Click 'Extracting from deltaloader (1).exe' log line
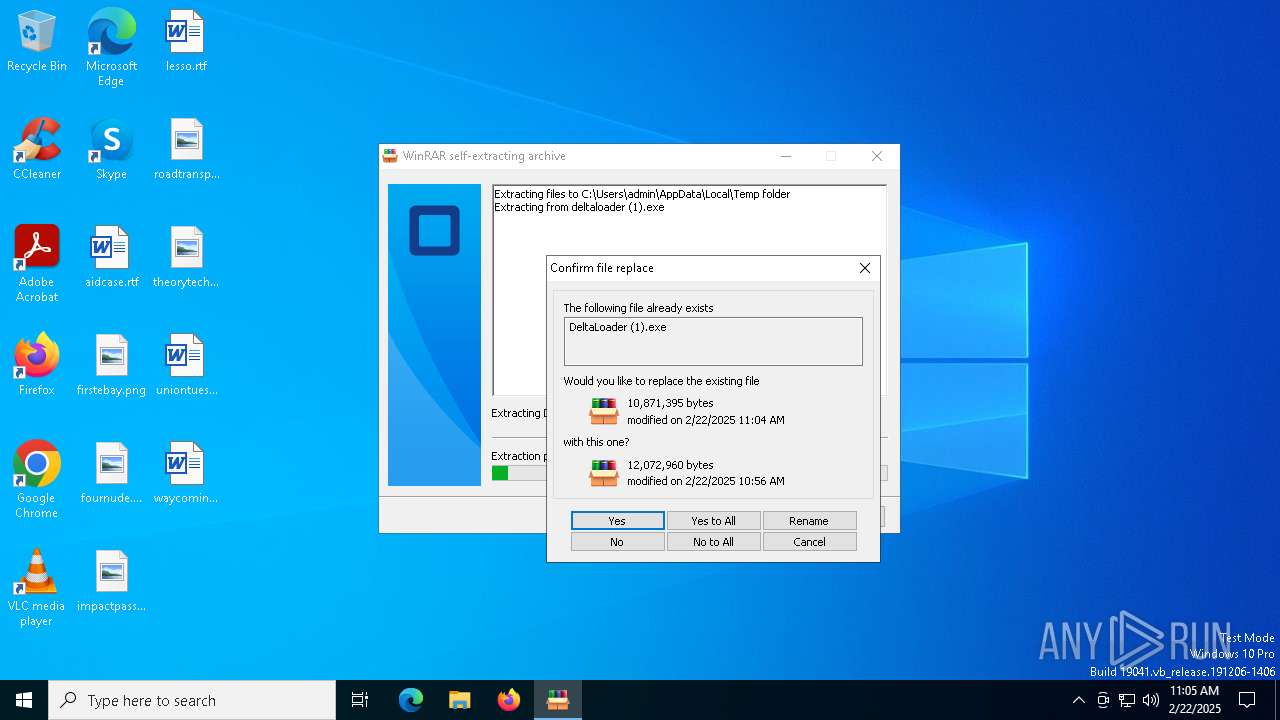This screenshot has height=720, width=1280. [579, 207]
